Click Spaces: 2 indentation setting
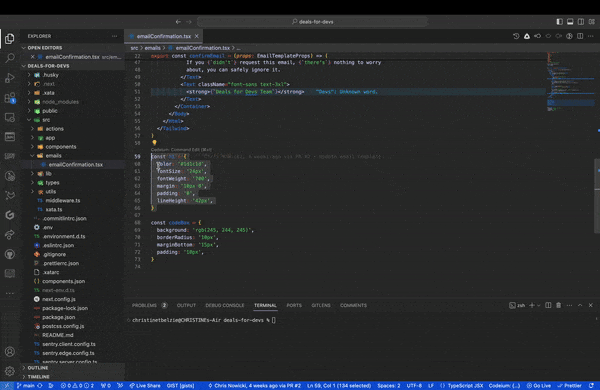Image resolution: width=600 pixels, height=390 pixels. click(388, 385)
